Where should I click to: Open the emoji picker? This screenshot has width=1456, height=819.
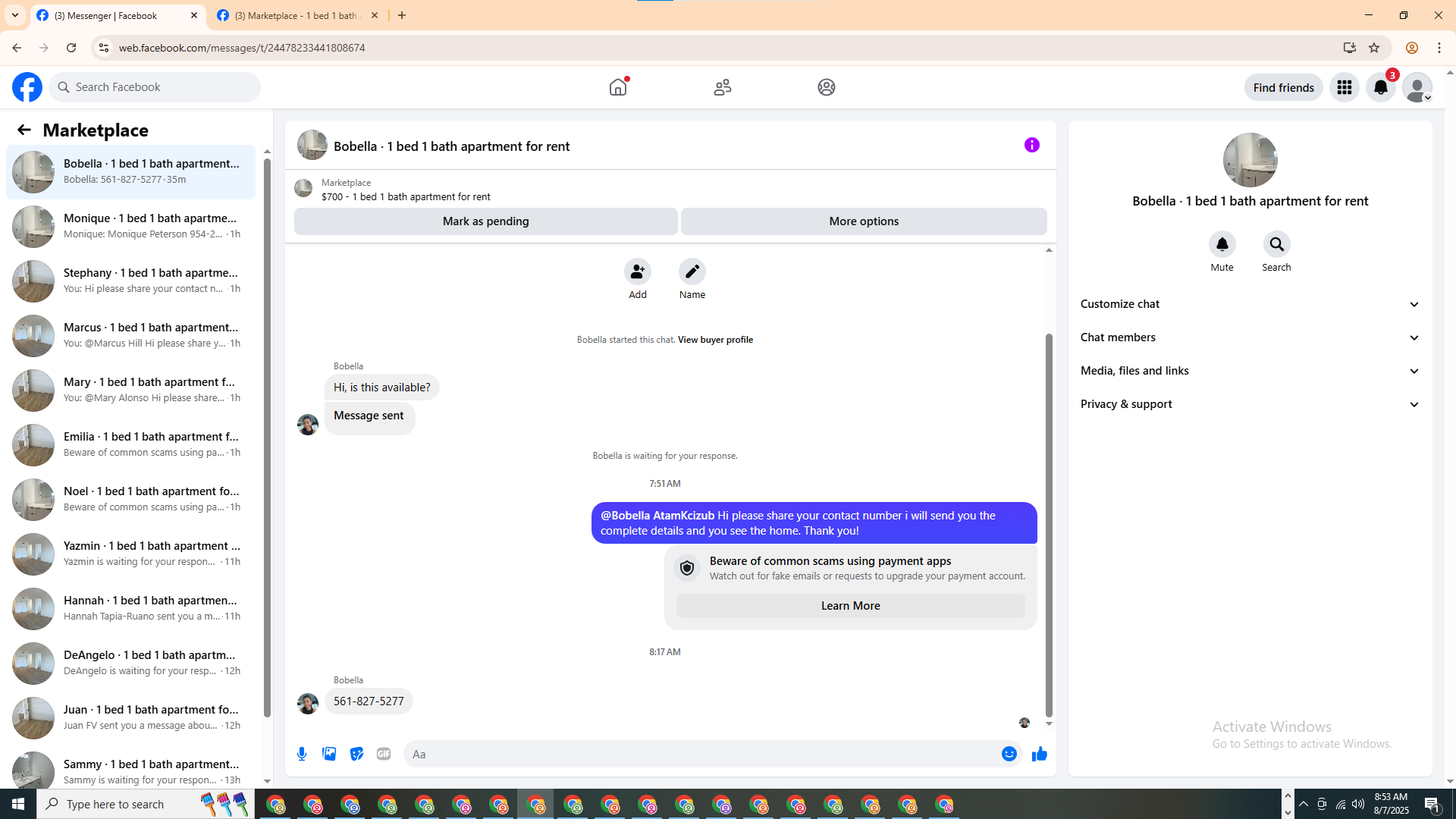click(x=1009, y=754)
